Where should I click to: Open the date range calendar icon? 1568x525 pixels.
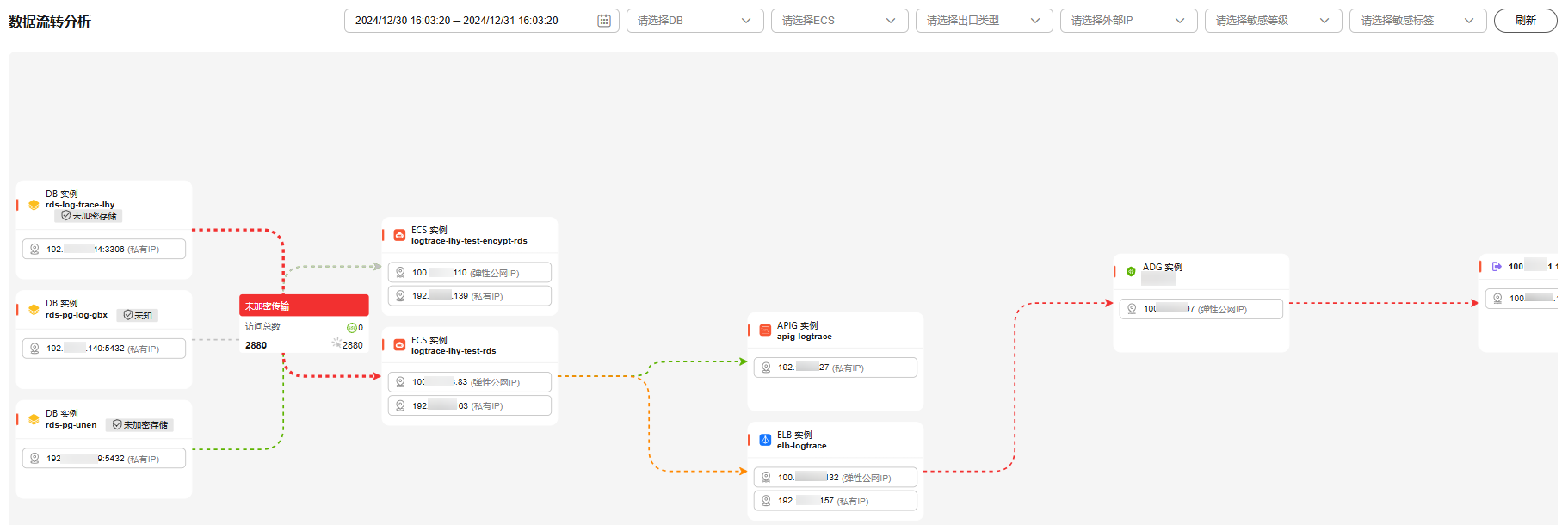tap(604, 21)
